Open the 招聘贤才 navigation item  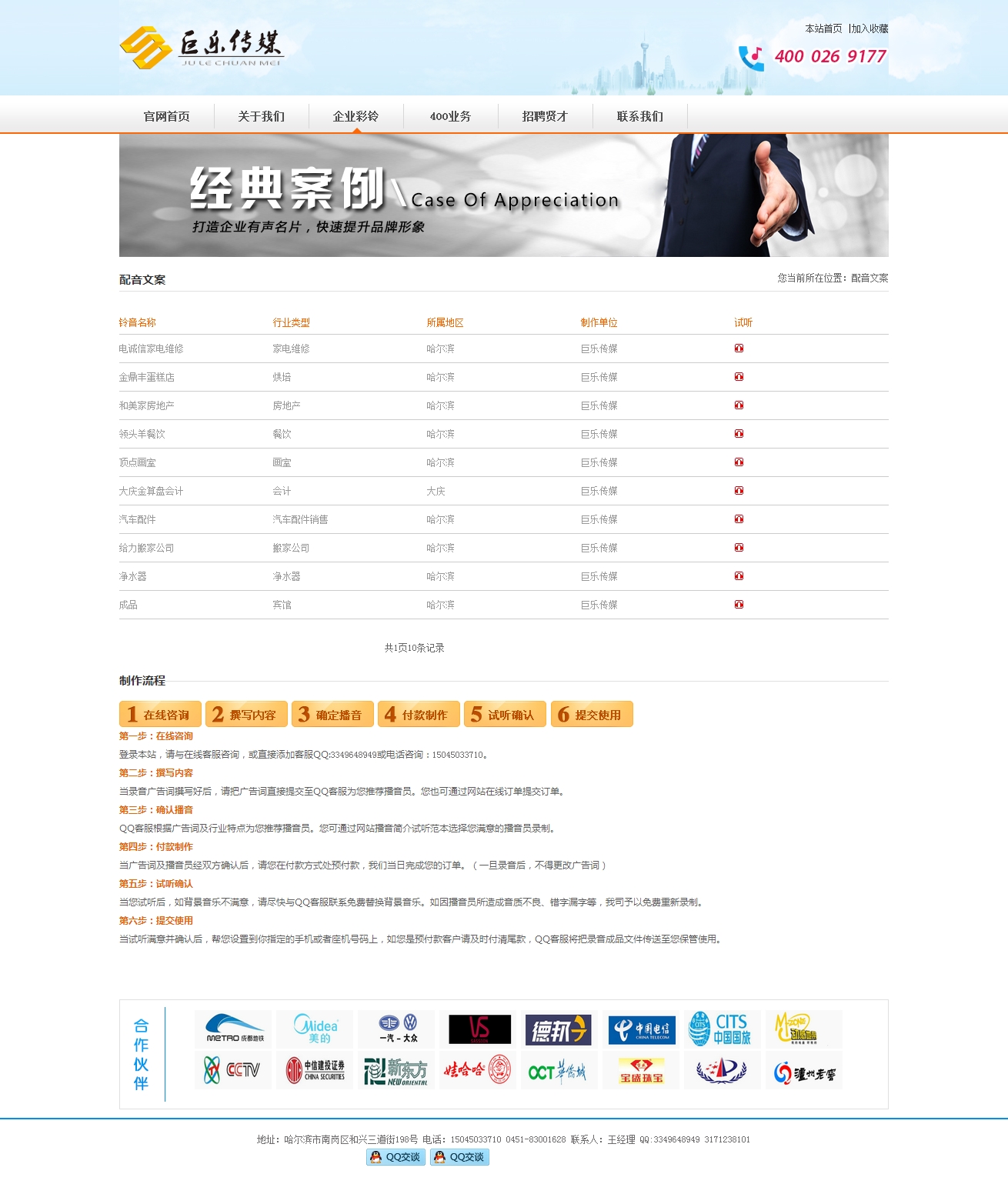545,116
